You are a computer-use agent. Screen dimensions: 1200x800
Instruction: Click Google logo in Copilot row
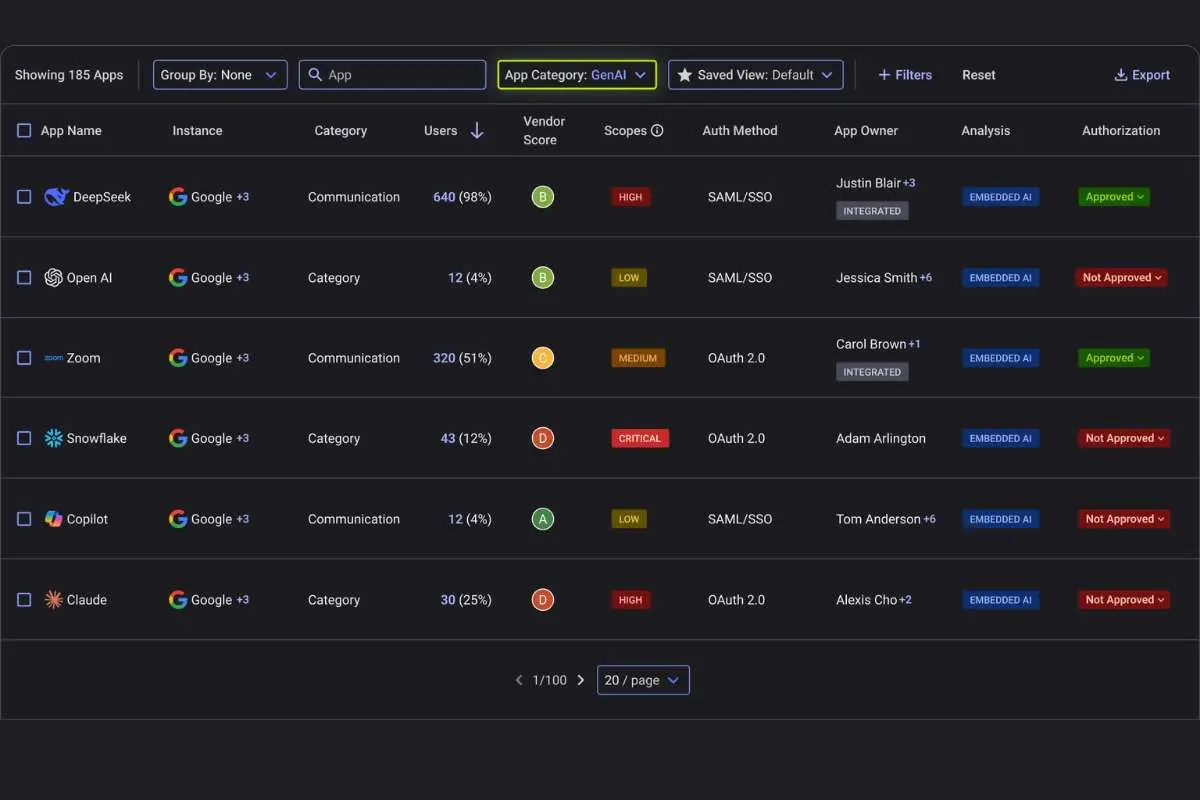[x=178, y=519]
